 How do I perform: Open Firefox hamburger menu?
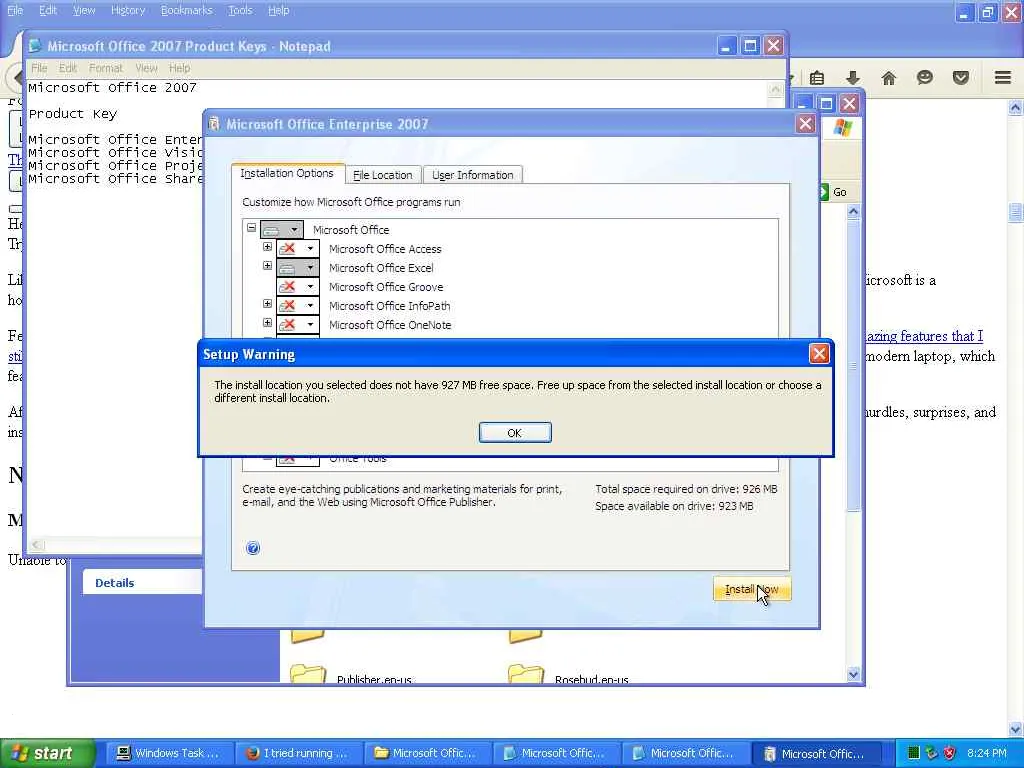(x=1003, y=78)
